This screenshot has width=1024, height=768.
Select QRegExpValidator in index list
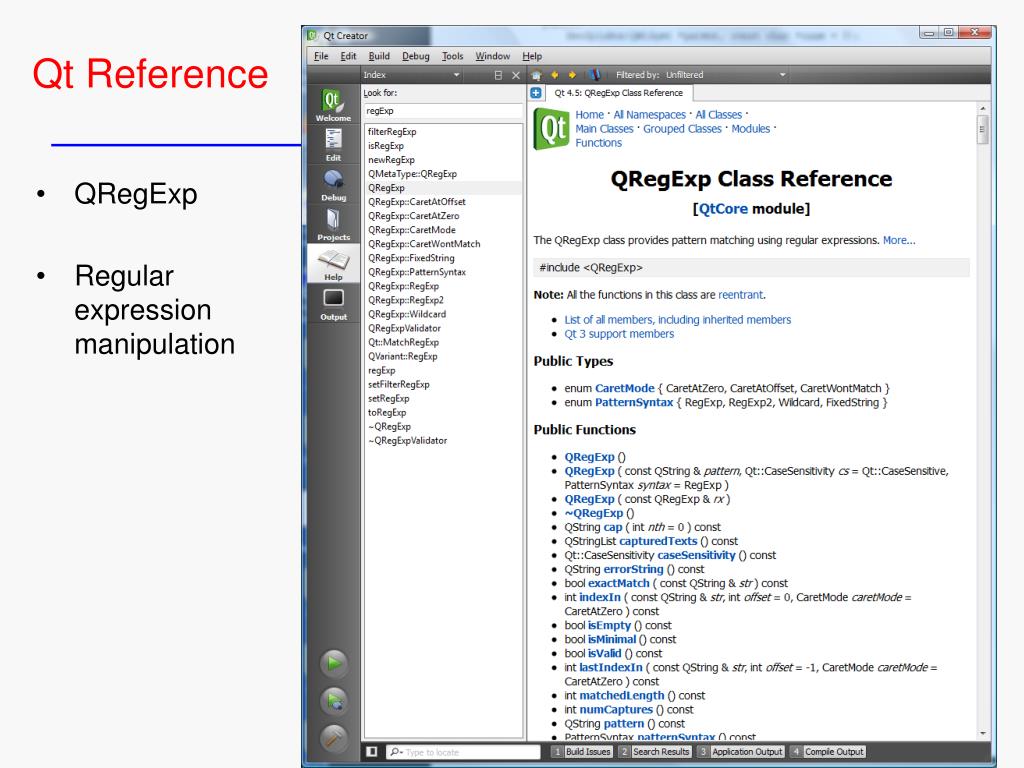coord(443,328)
